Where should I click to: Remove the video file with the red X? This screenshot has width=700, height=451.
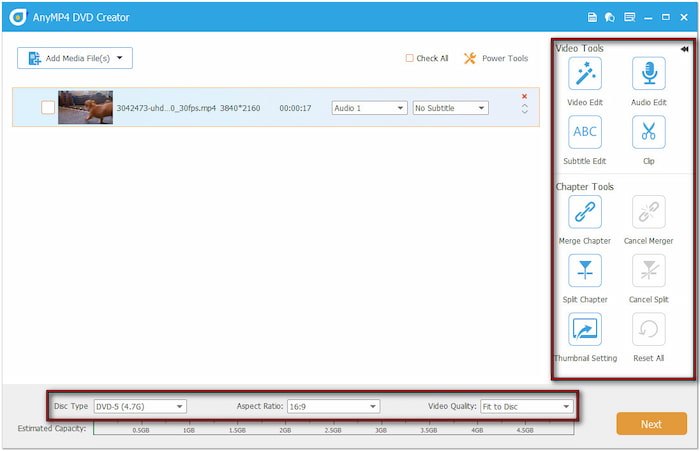(525, 96)
